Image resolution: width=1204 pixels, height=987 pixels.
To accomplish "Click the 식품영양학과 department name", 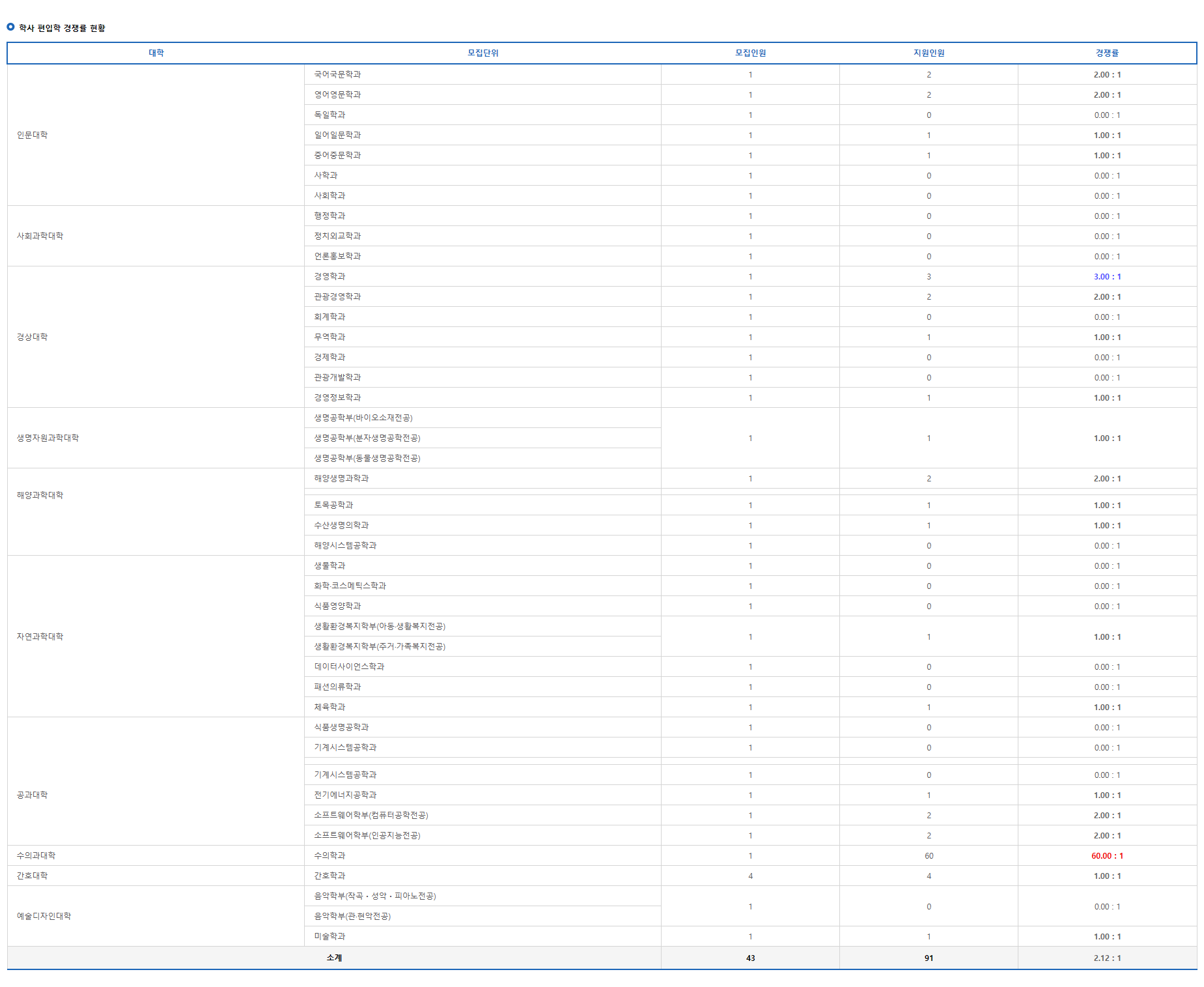I will tap(337, 606).
